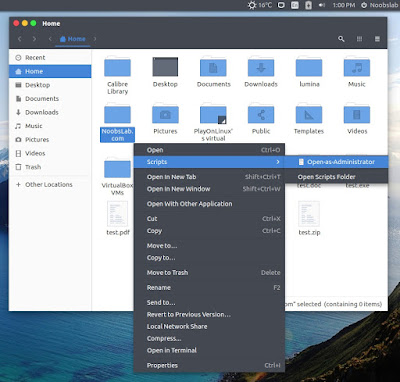The height and width of the screenshot is (382, 400).
Task: Open the Downloads folder icon in file grid
Action: click(x=261, y=67)
